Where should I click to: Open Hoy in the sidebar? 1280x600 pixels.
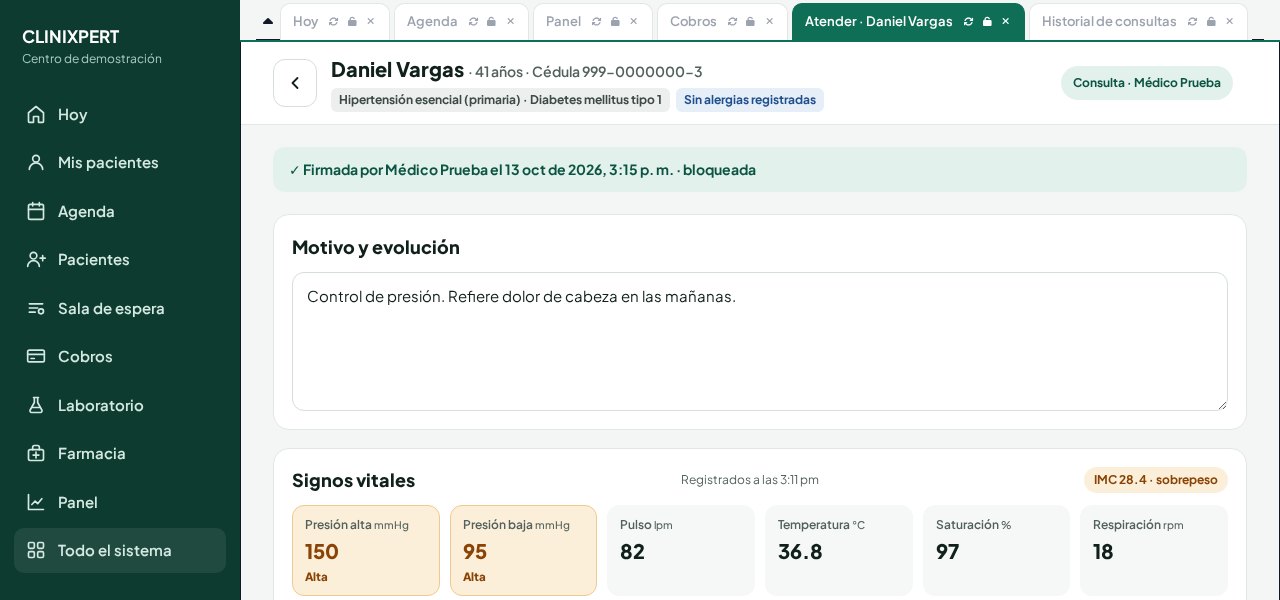(120, 114)
